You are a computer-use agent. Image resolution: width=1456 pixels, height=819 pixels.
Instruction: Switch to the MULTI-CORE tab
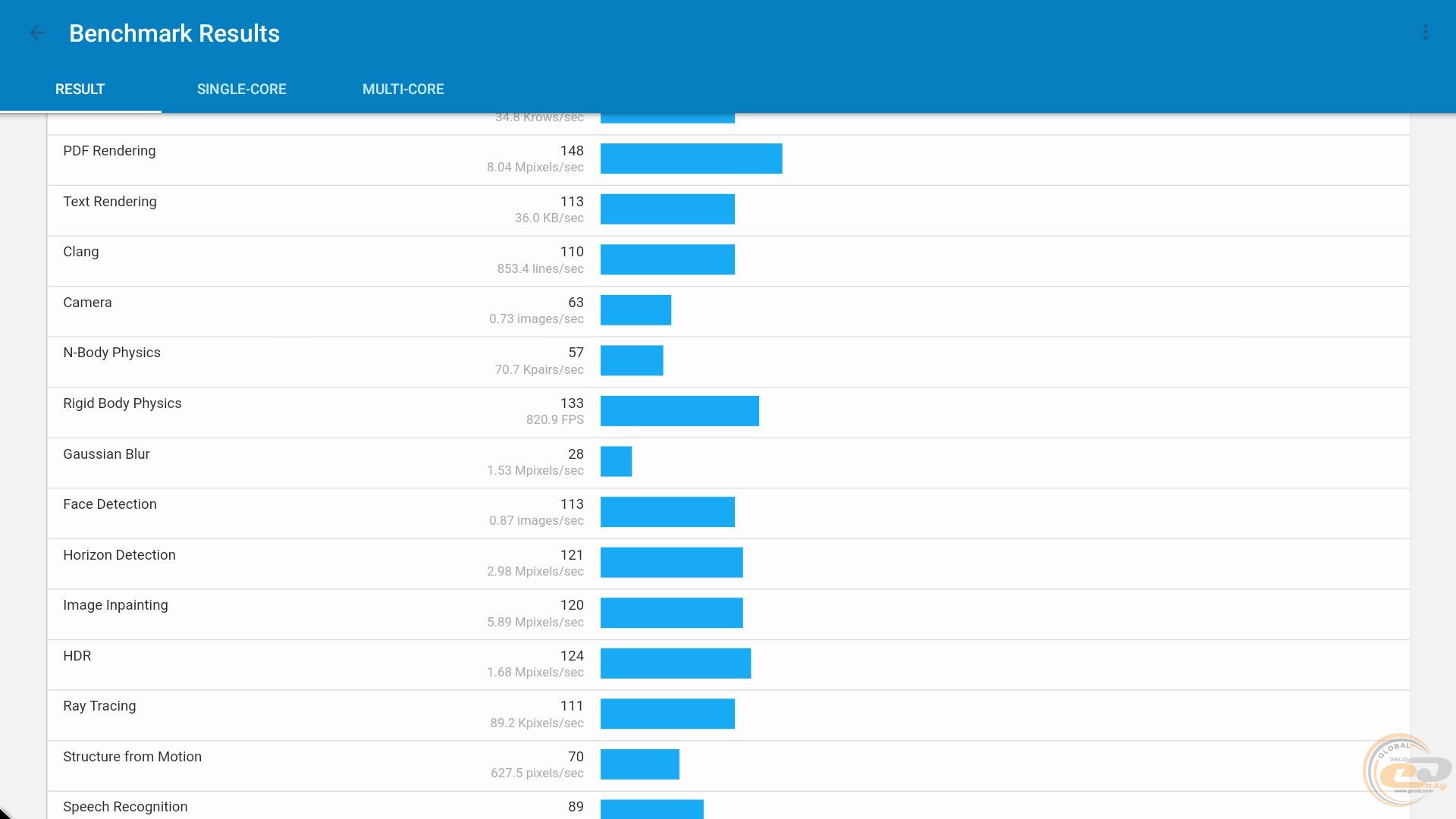pyautogui.click(x=403, y=89)
